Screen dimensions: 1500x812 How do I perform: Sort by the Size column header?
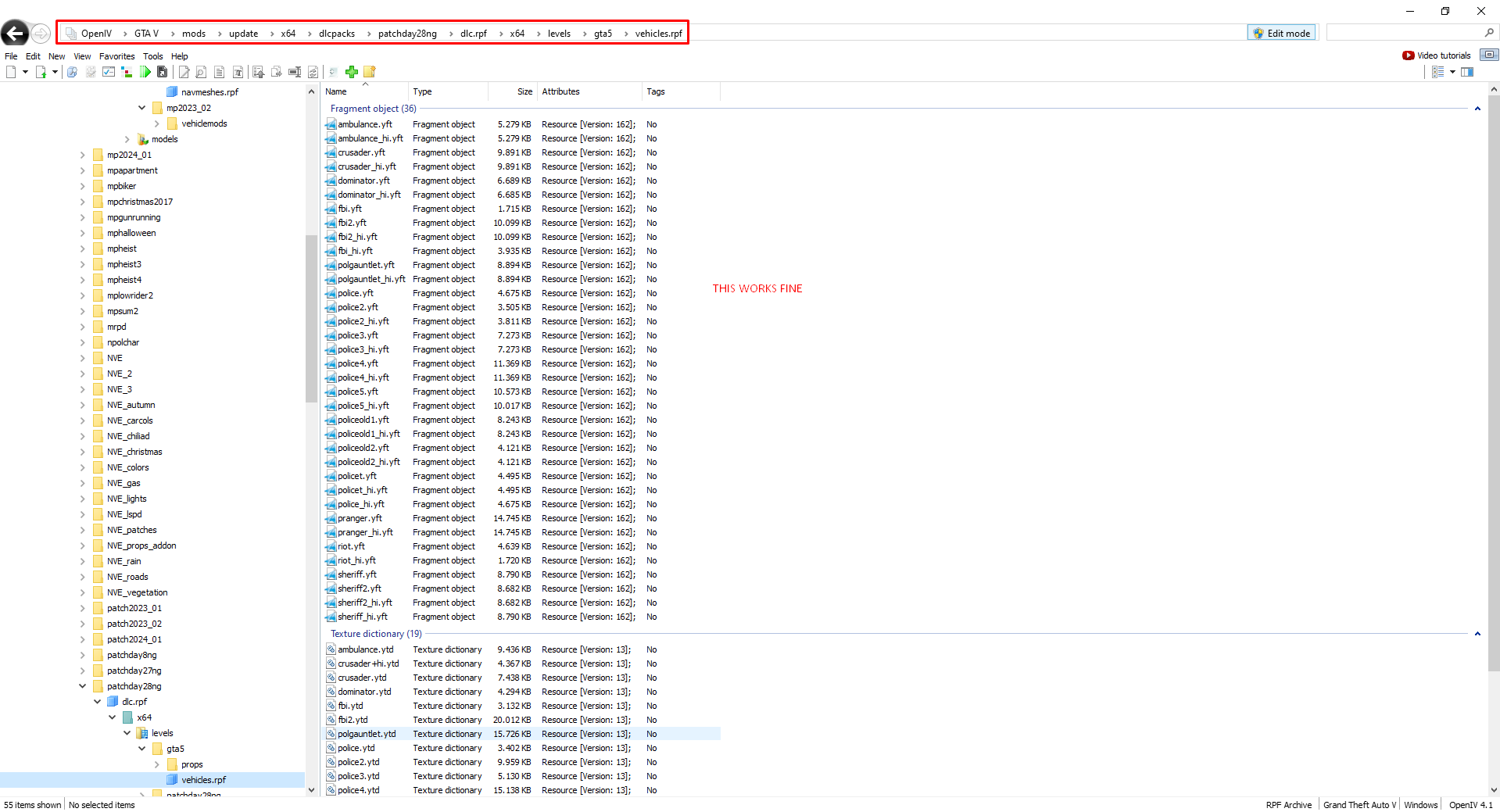pyautogui.click(x=511, y=91)
